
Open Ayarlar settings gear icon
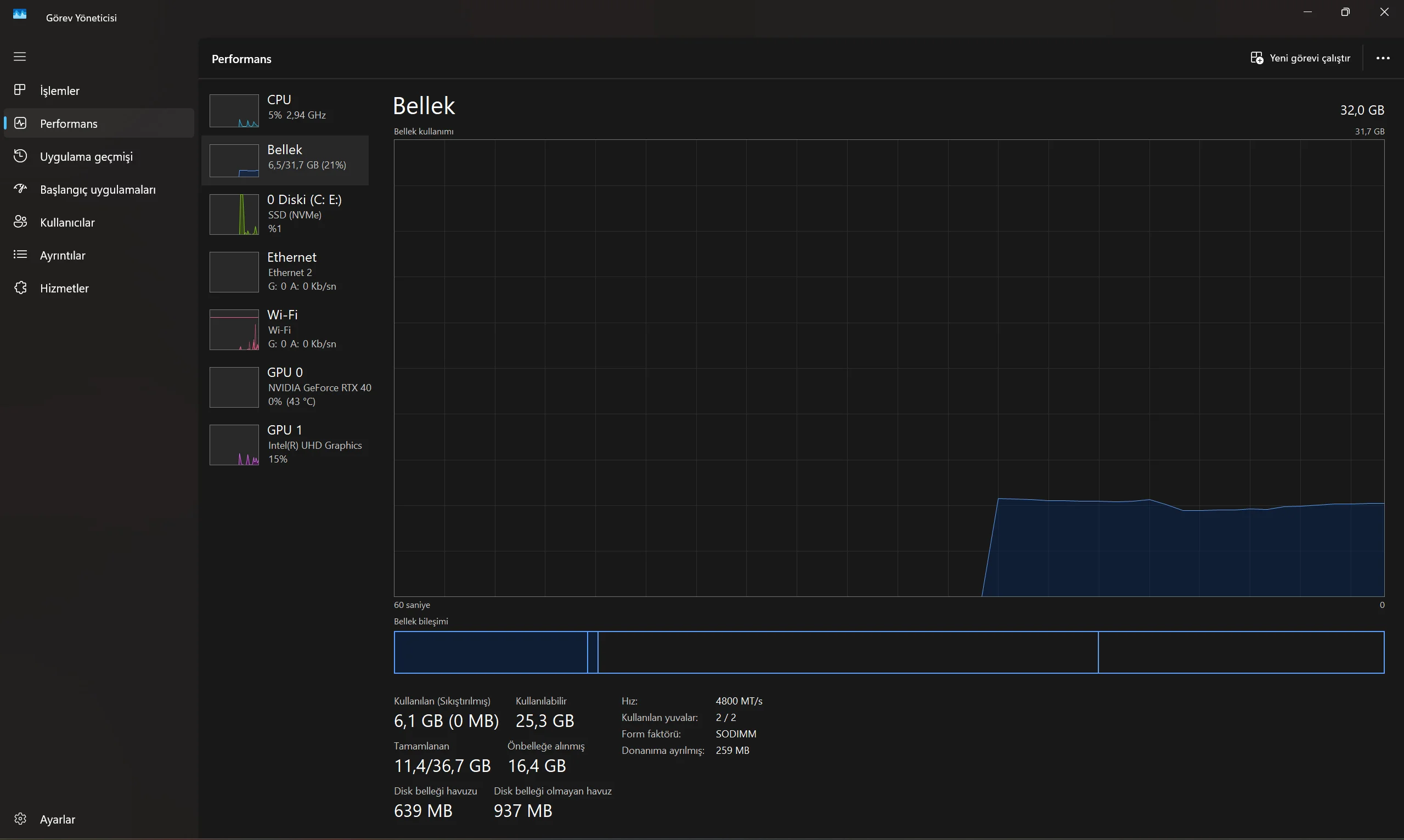[x=20, y=819]
